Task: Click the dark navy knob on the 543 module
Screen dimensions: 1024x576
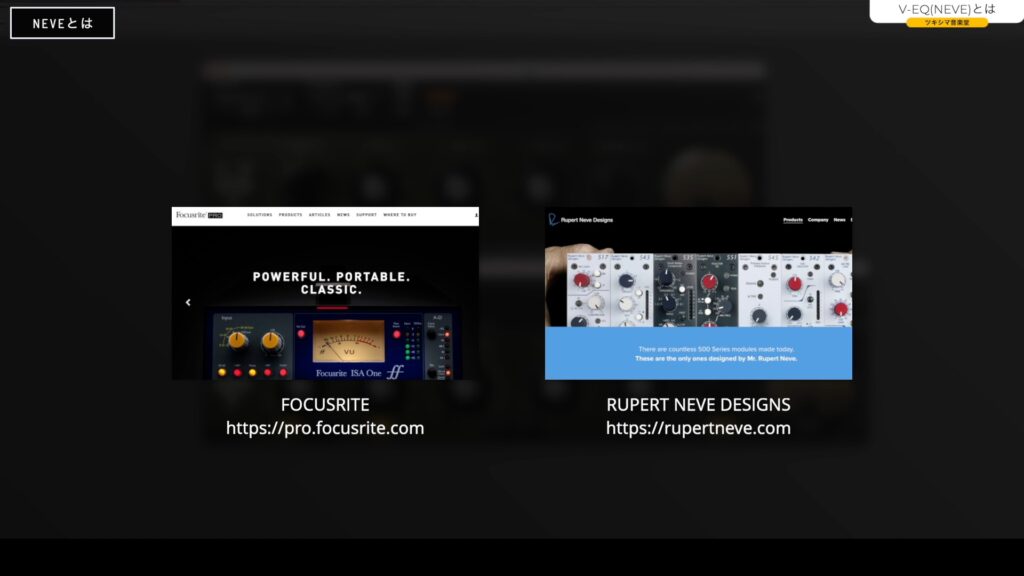Action: click(x=626, y=281)
